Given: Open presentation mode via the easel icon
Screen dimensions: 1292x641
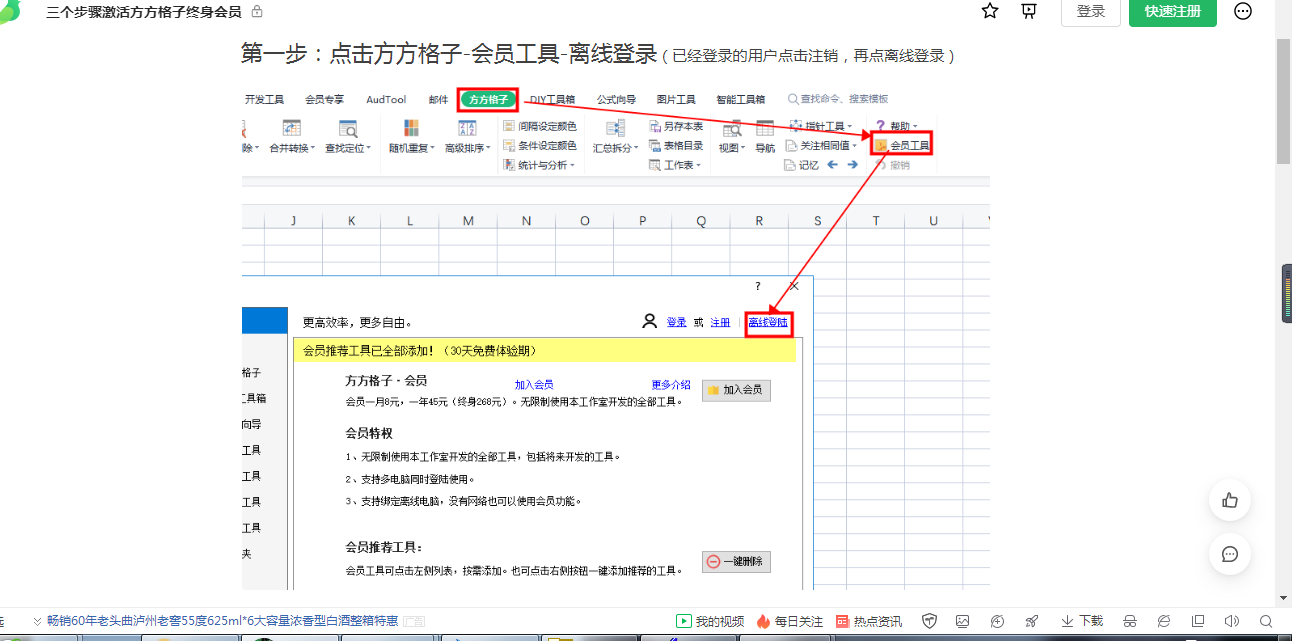Looking at the screenshot, I should click(1029, 11).
